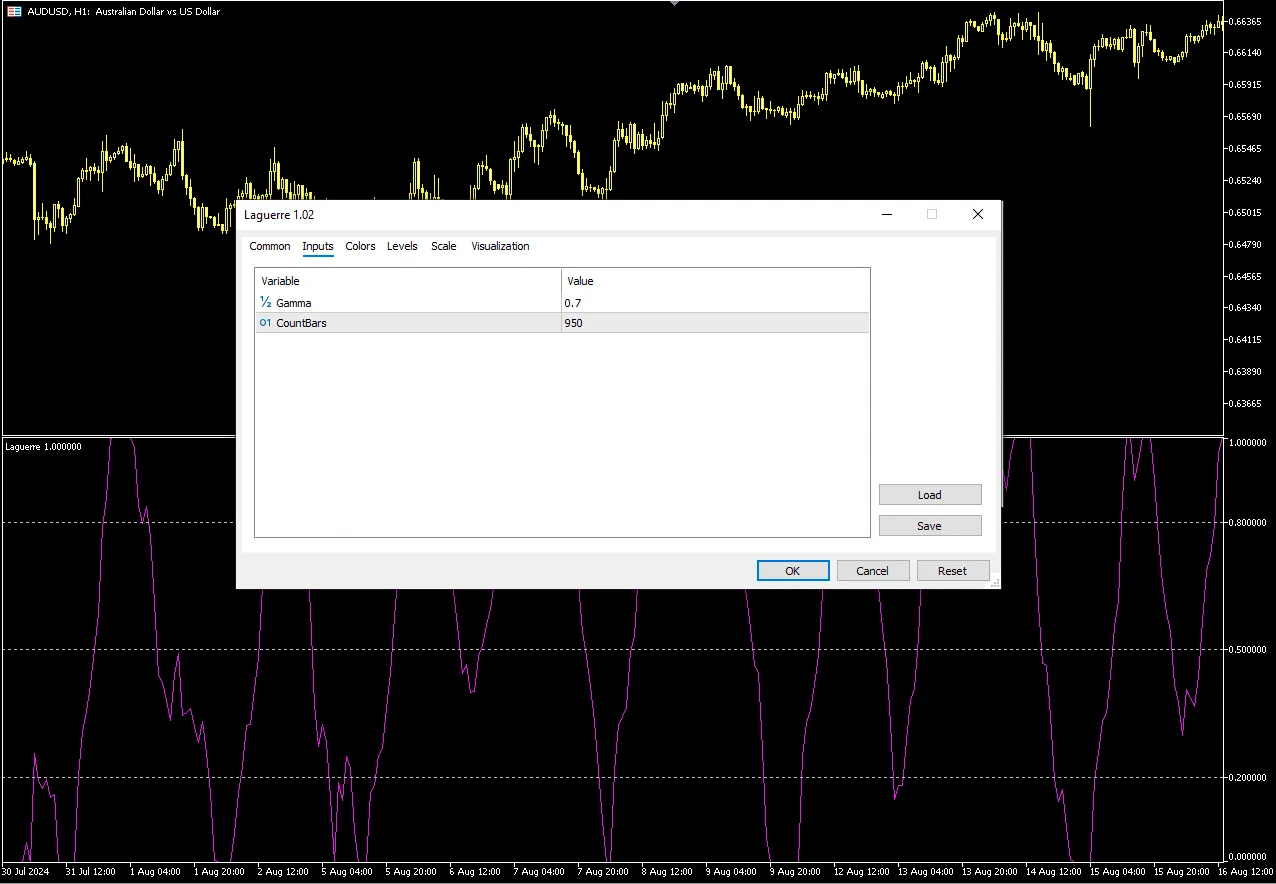This screenshot has width=1276, height=884.
Task: Minimize the Laguerre dialog window
Action: (x=886, y=214)
